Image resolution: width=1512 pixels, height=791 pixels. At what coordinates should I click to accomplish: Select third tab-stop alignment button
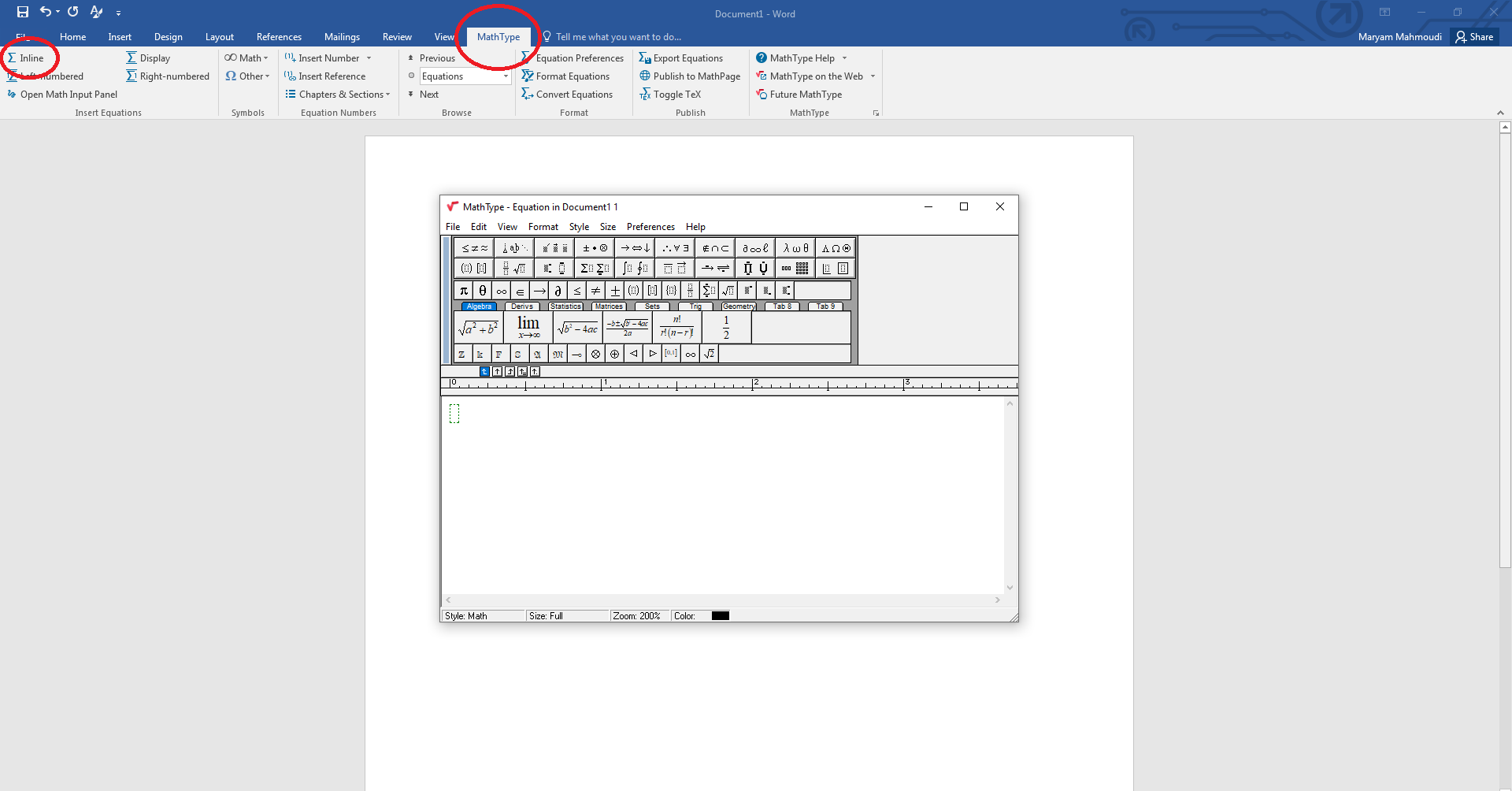coord(510,371)
